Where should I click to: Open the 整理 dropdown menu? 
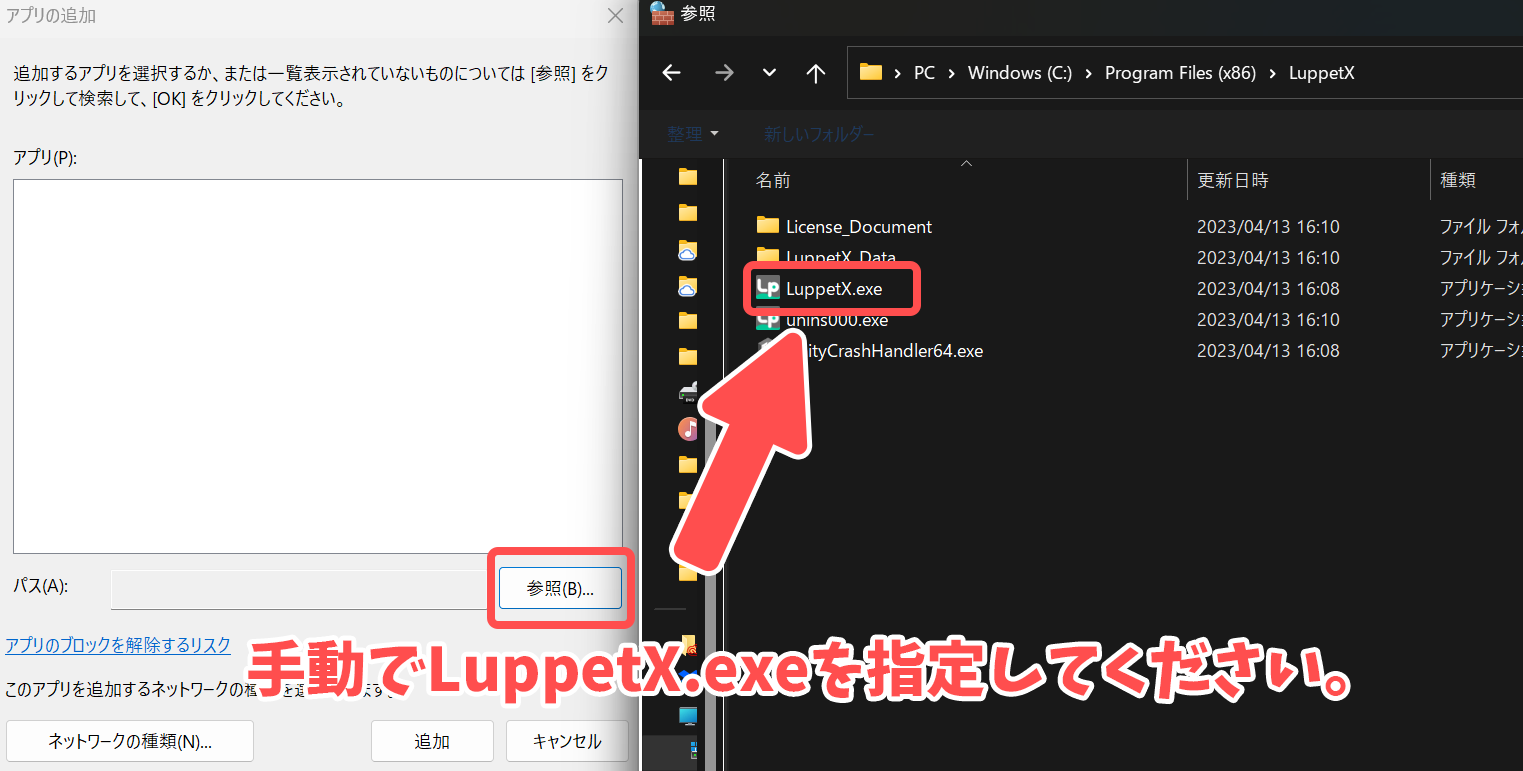point(693,133)
